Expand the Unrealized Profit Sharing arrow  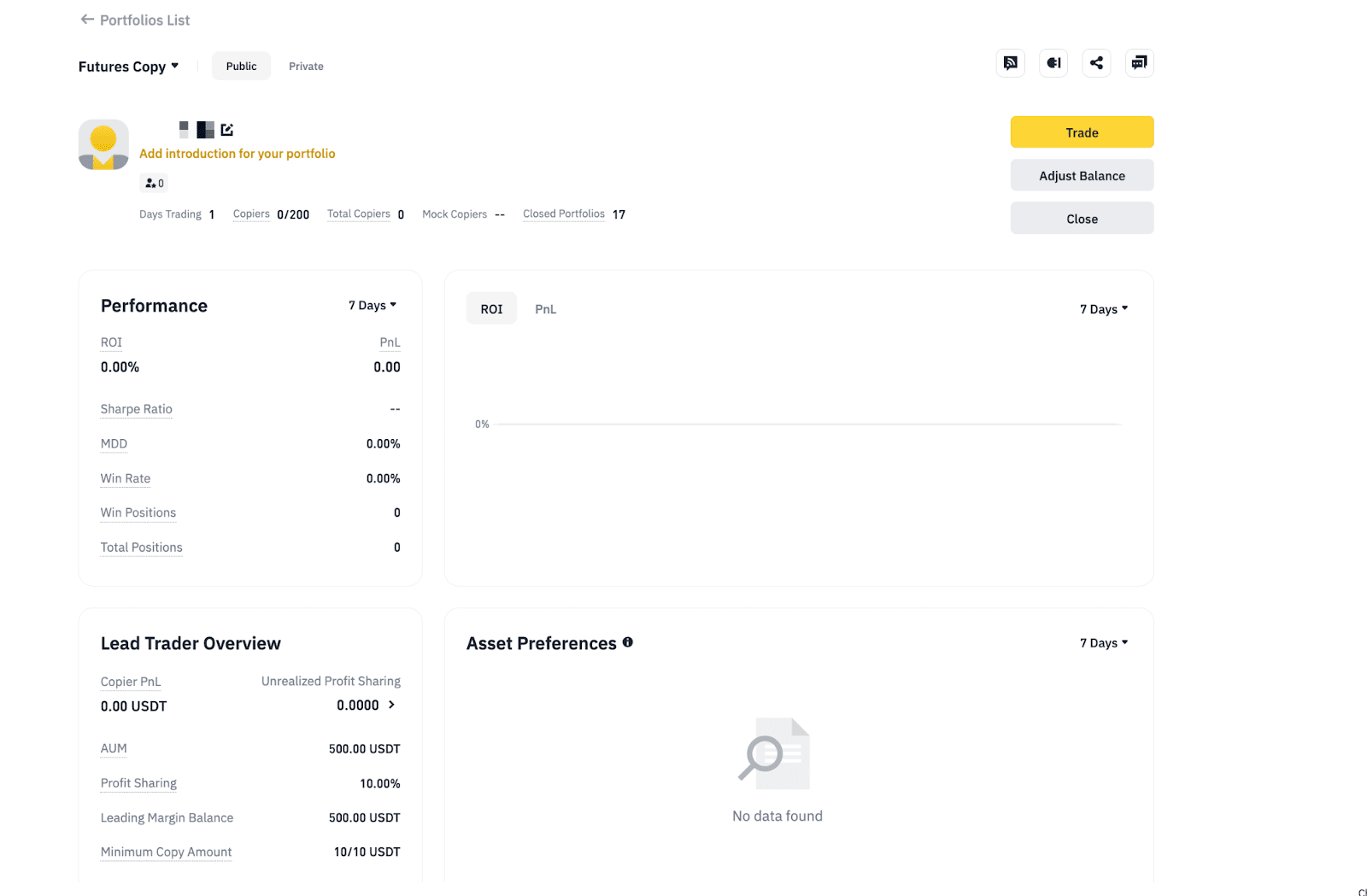point(392,705)
